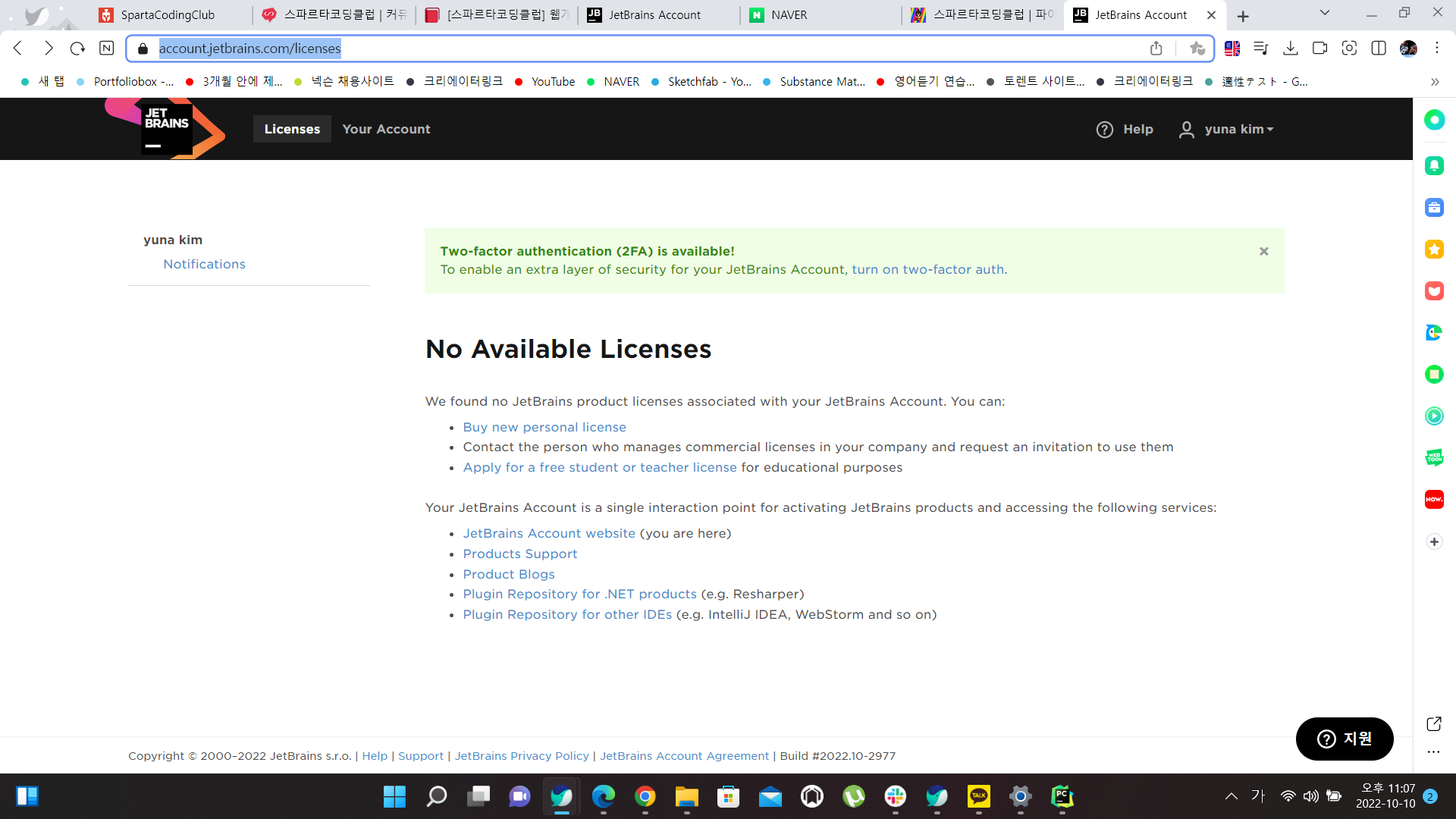Open the JetBrains Account website link
This screenshot has height=819, width=1456.
[x=549, y=533]
